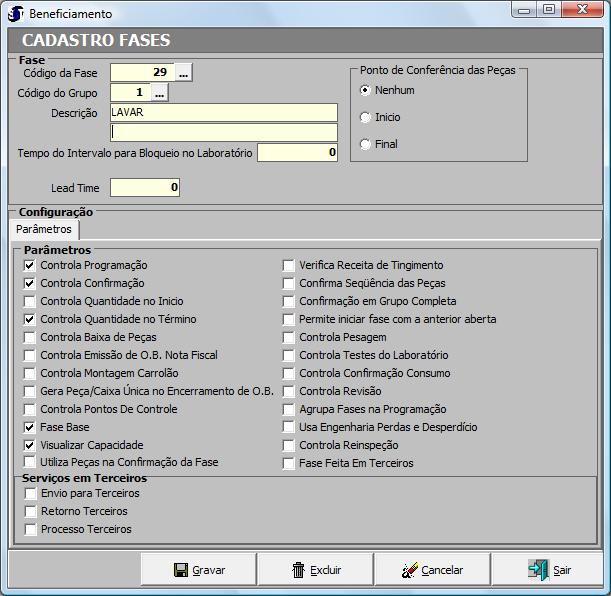The height and width of the screenshot is (596, 611).
Task: Click the Cancelar pencil icon
Action: (x=409, y=570)
